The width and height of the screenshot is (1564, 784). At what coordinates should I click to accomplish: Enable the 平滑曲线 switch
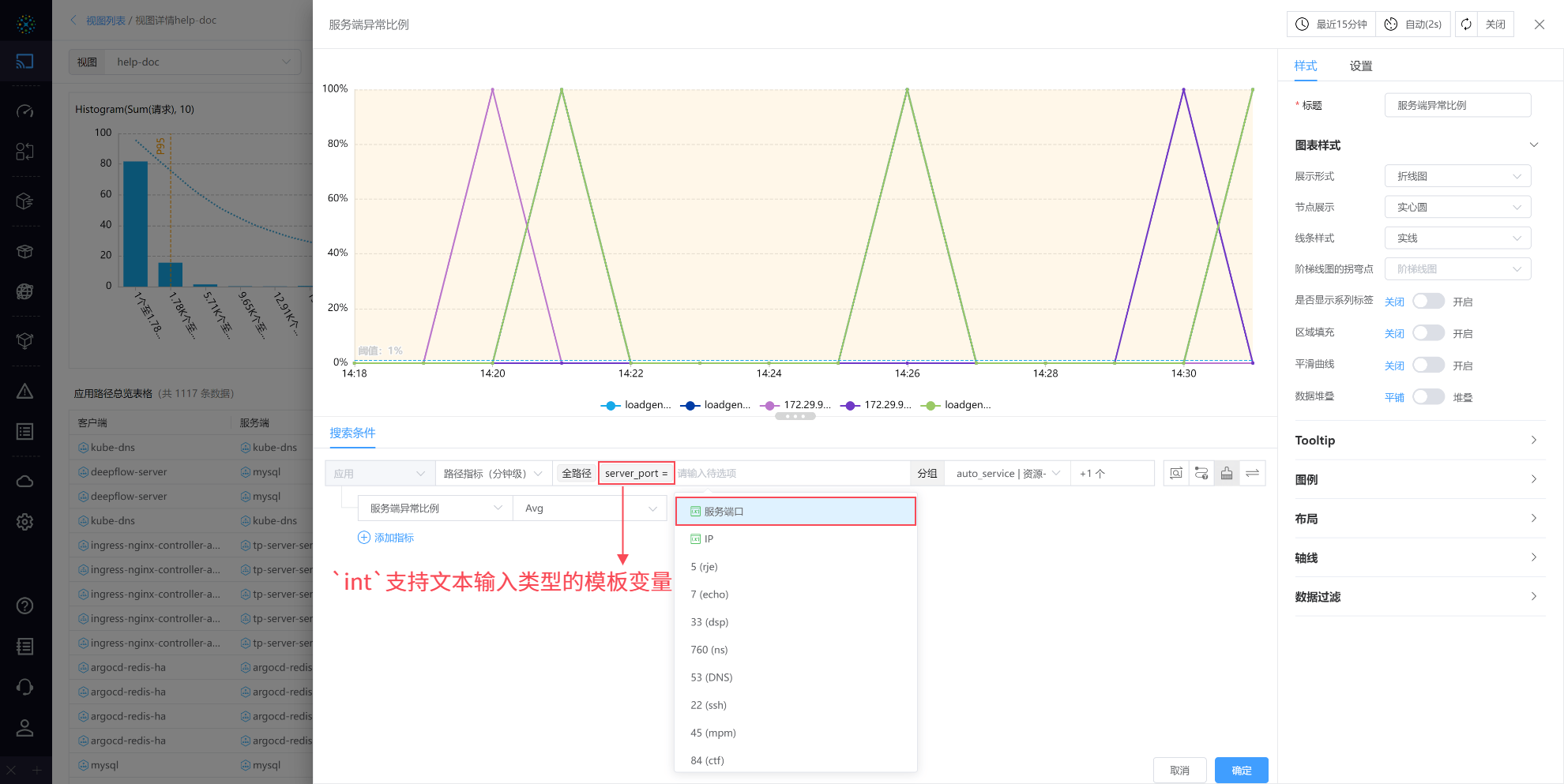tap(1428, 365)
